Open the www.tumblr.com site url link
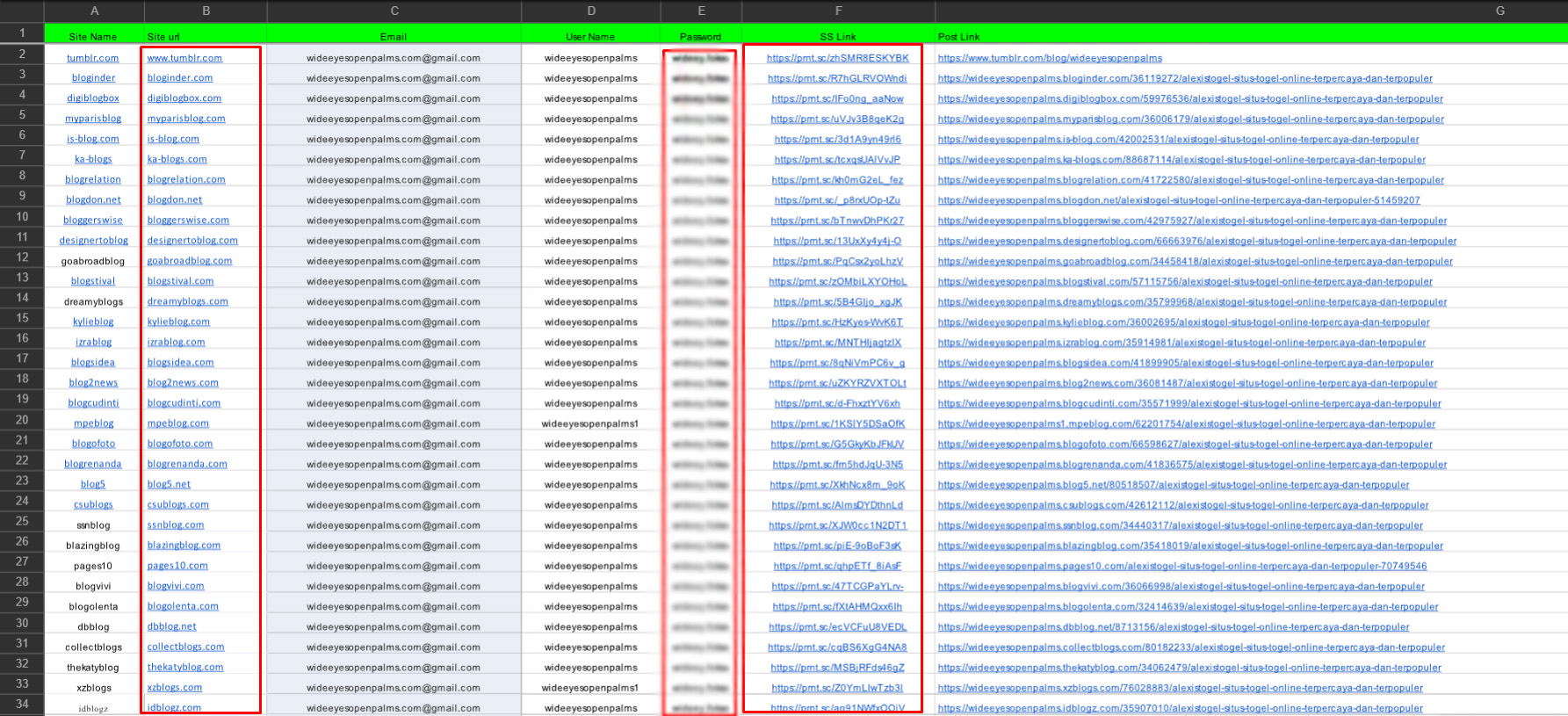The width and height of the screenshot is (1568, 716). pos(184,58)
